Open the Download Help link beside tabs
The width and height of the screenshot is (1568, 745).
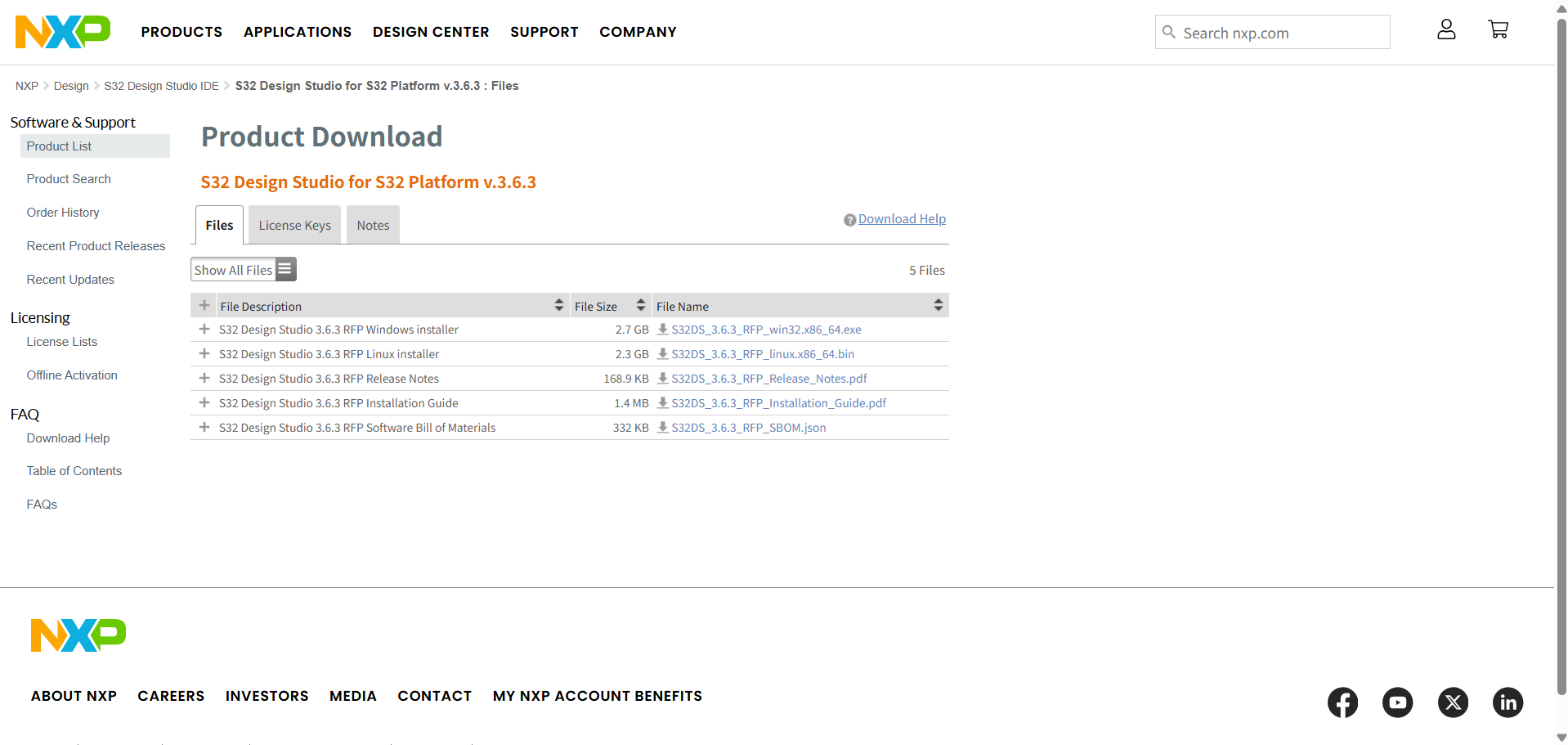point(902,219)
